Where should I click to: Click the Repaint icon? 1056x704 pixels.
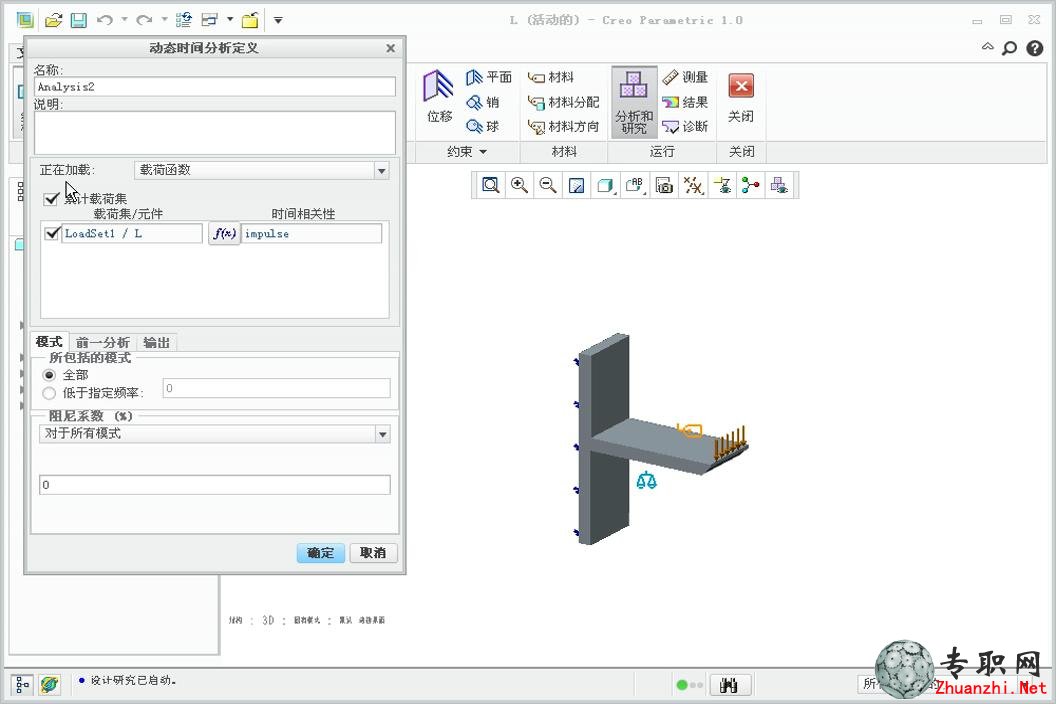coord(576,185)
